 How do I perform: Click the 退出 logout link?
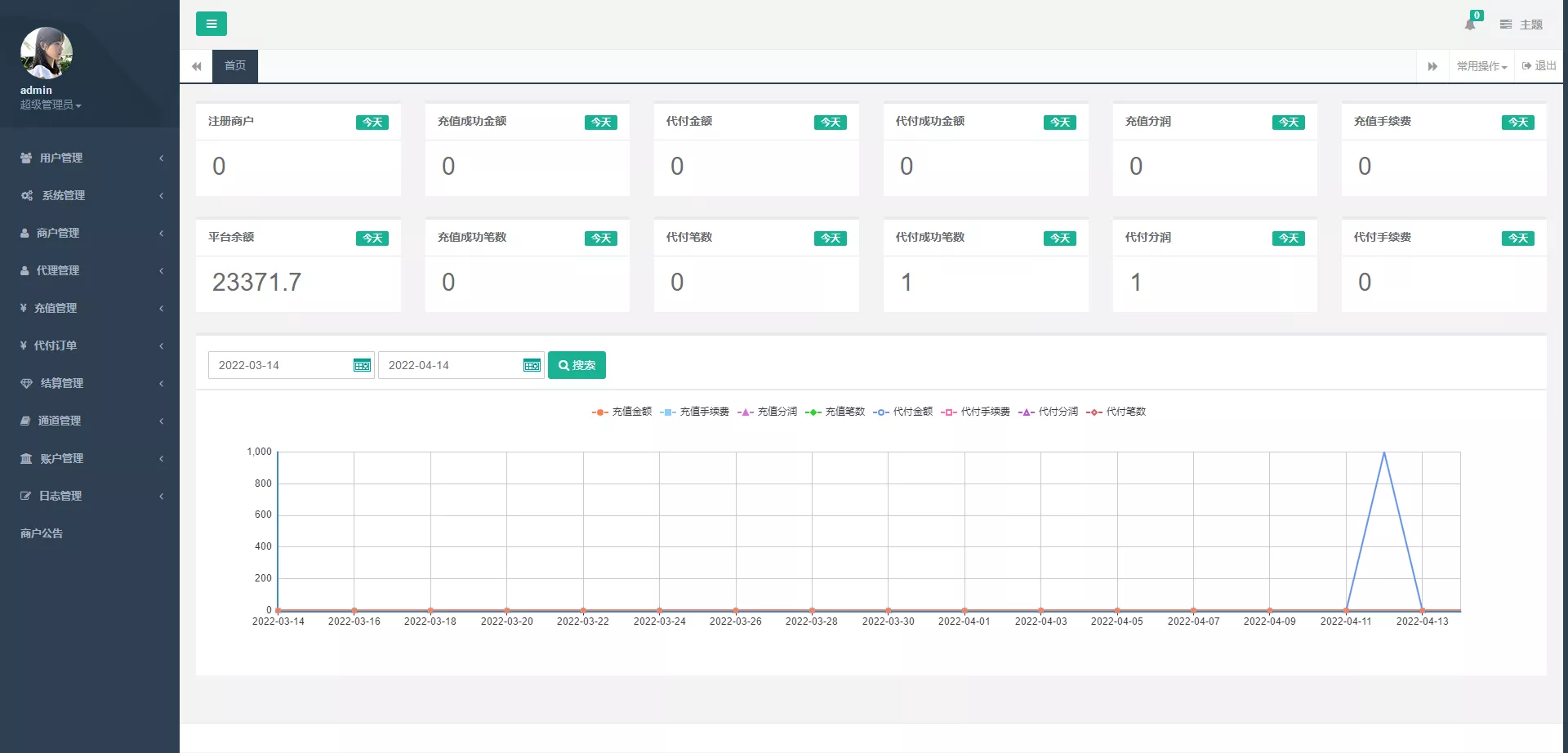click(1539, 66)
